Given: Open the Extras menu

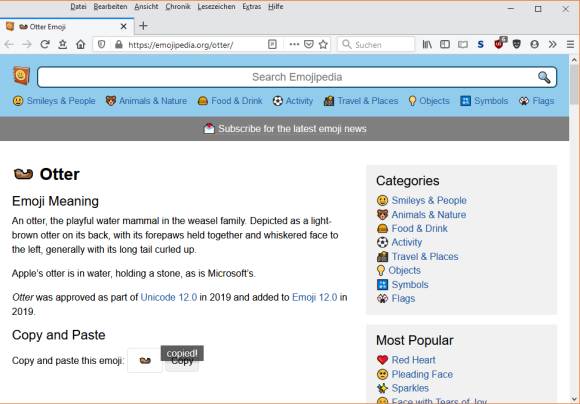Looking at the screenshot, I should click(x=252, y=7).
